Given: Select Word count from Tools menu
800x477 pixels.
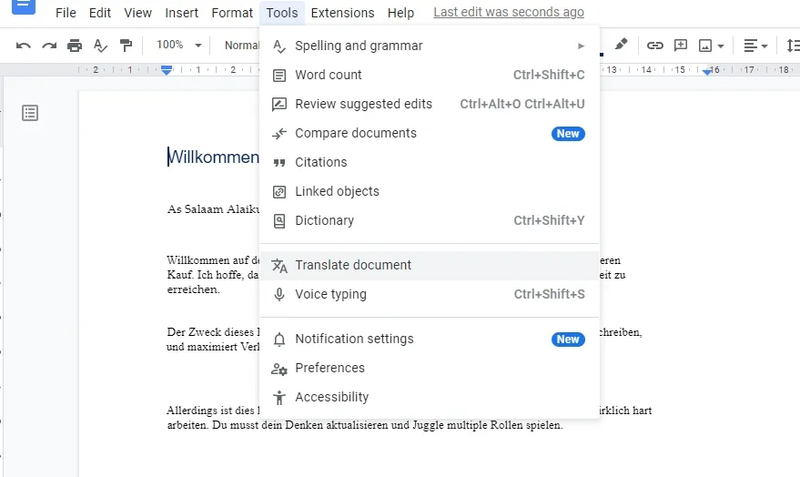Looking at the screenshot, I should pyautogui.click(x=429, y=75).
